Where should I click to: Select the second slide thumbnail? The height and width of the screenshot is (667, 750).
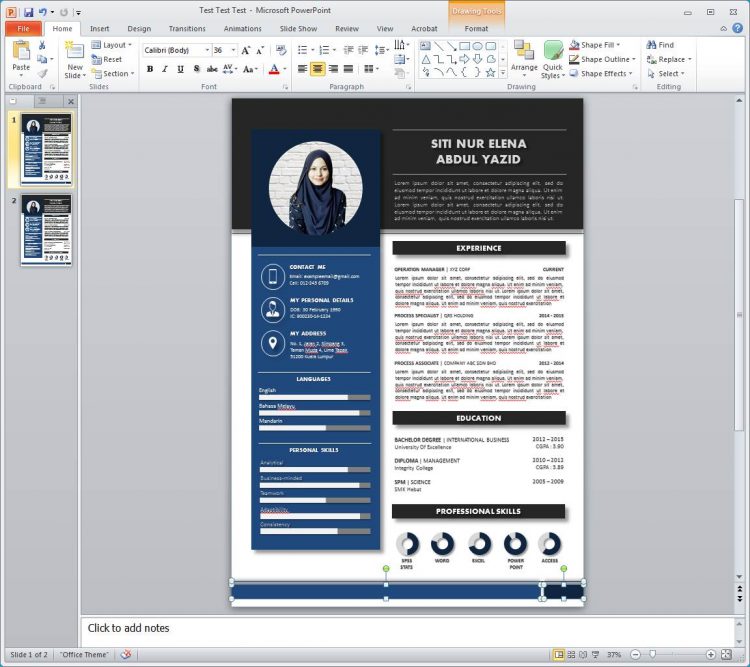[x=47, y=229]
